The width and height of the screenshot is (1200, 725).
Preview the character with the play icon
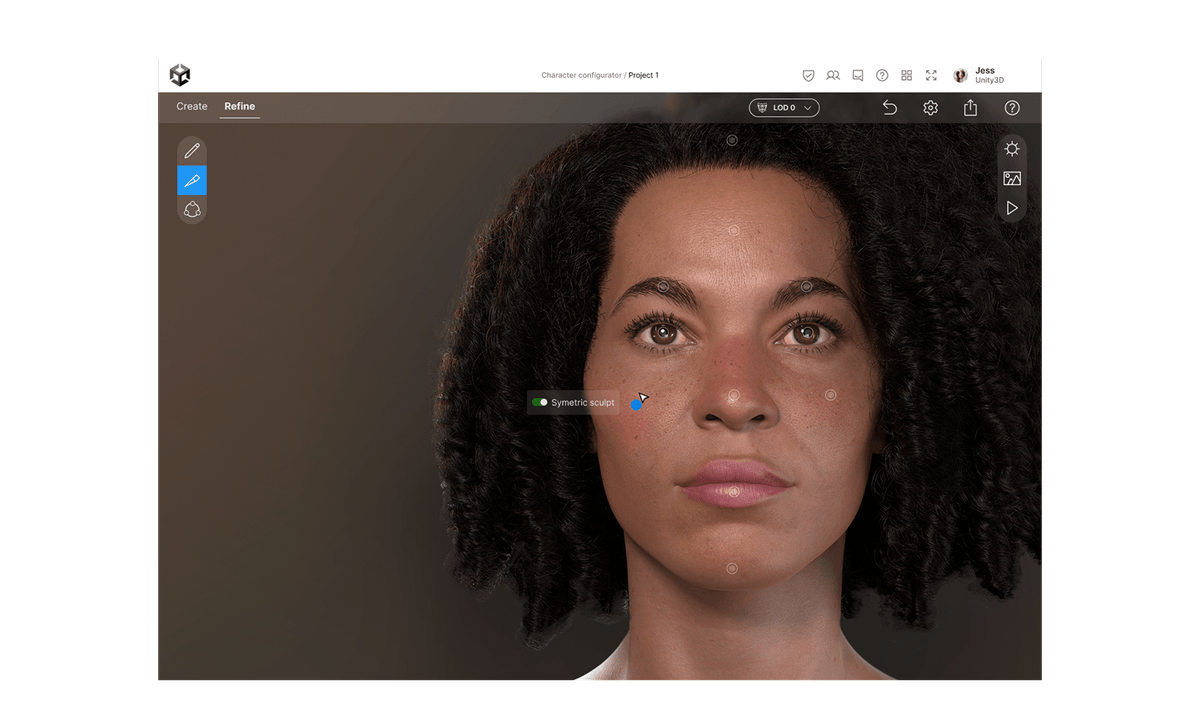pos(1012,208)
